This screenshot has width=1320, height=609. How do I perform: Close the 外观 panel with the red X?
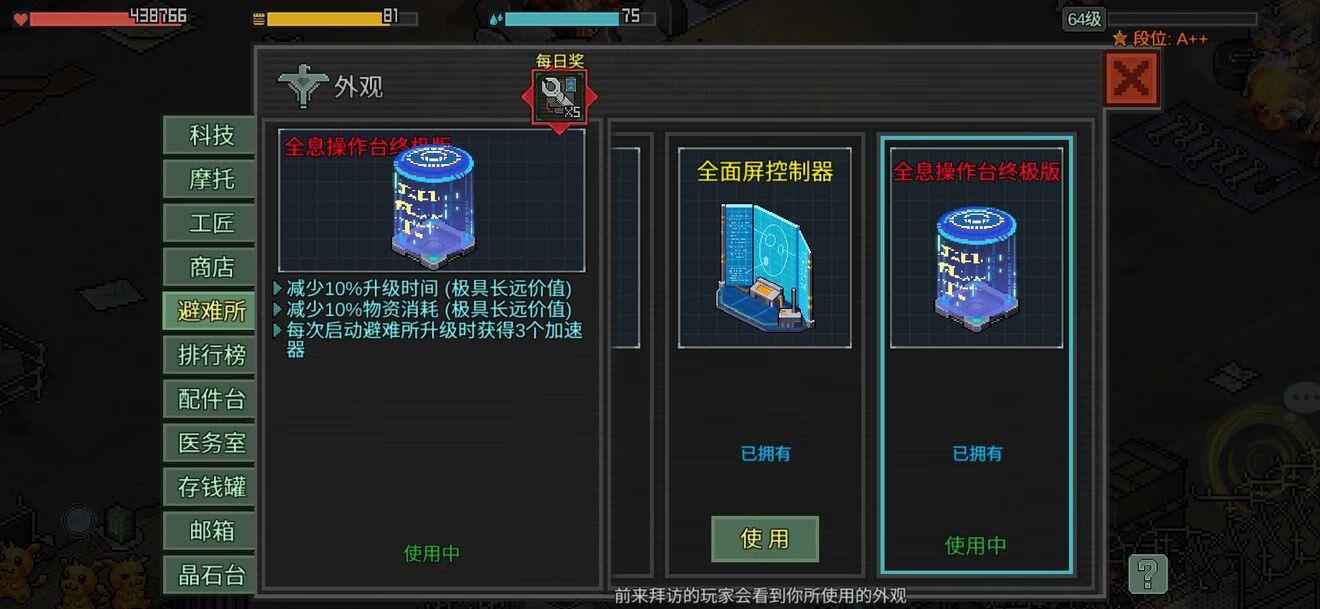click(x=1131, y=79)
